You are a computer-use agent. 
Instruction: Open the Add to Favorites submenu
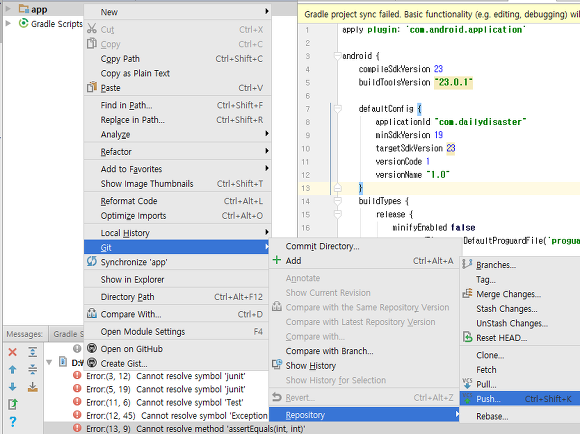point(178,169)
